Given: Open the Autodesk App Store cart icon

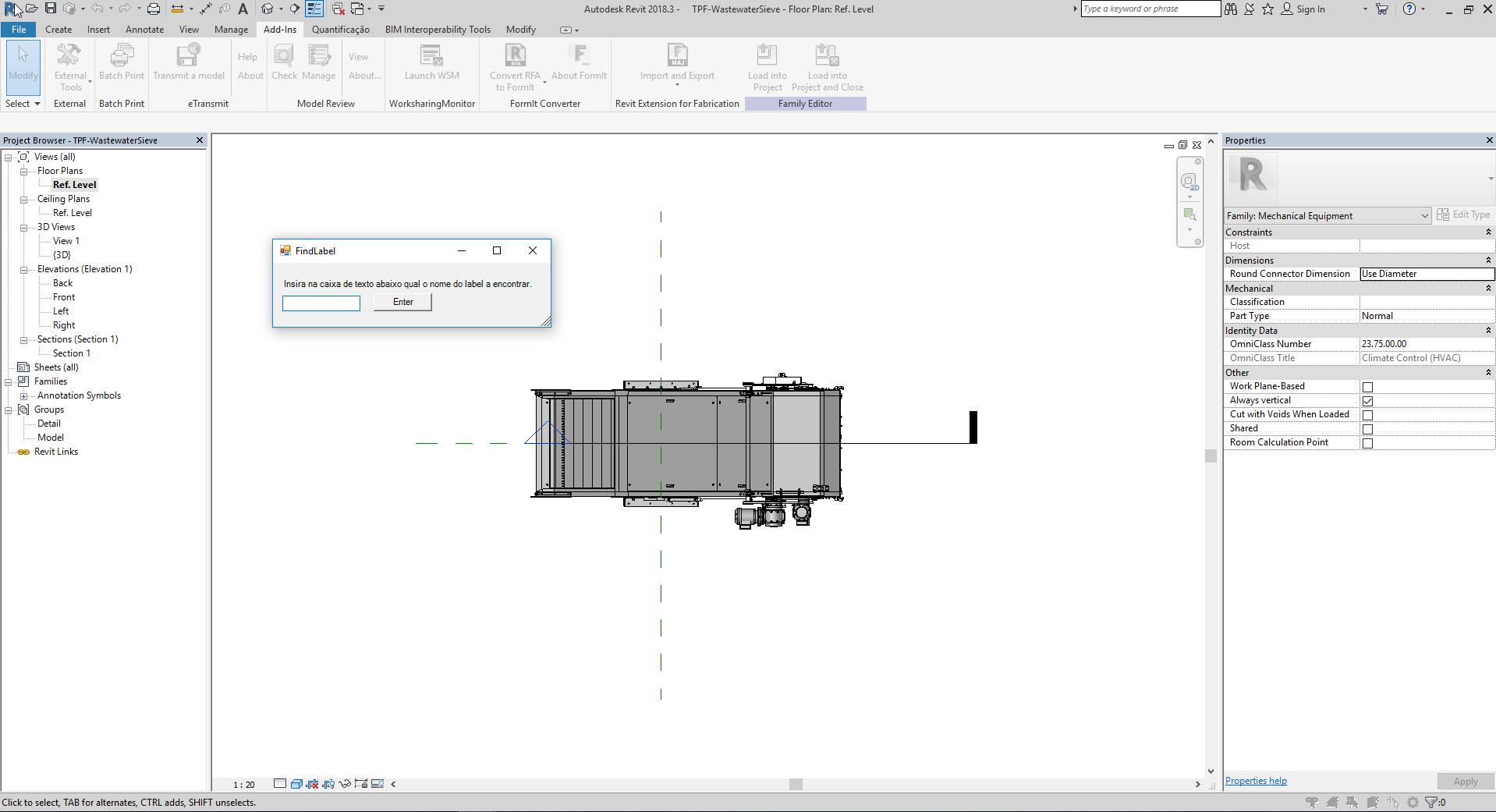Looking at the screenshot, I should [1382, 9].
